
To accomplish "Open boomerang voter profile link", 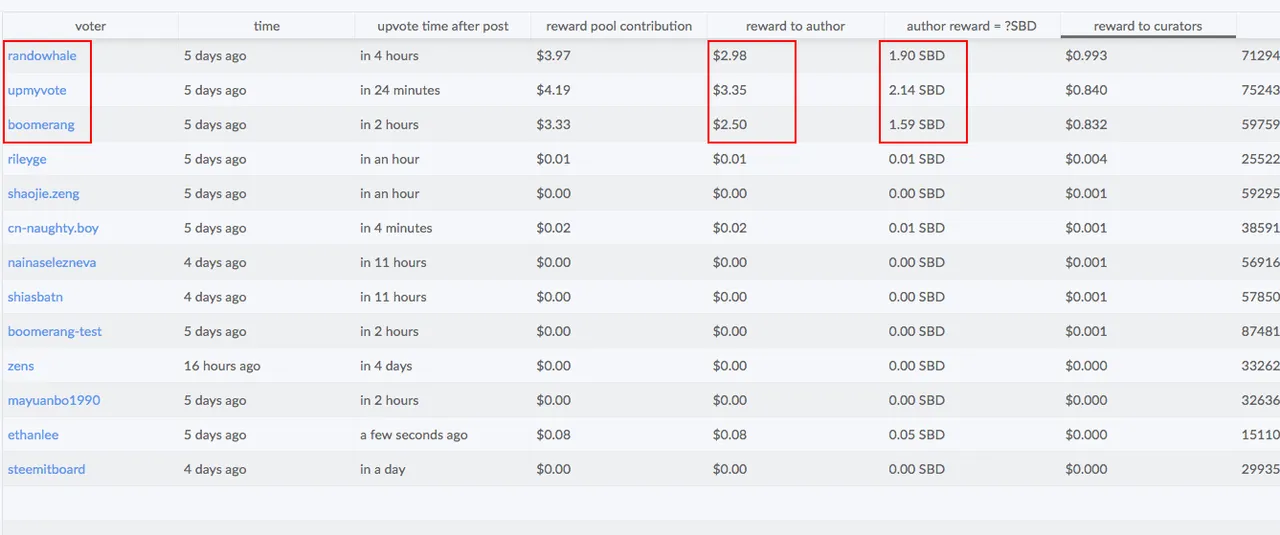I will tap(42, 125).
